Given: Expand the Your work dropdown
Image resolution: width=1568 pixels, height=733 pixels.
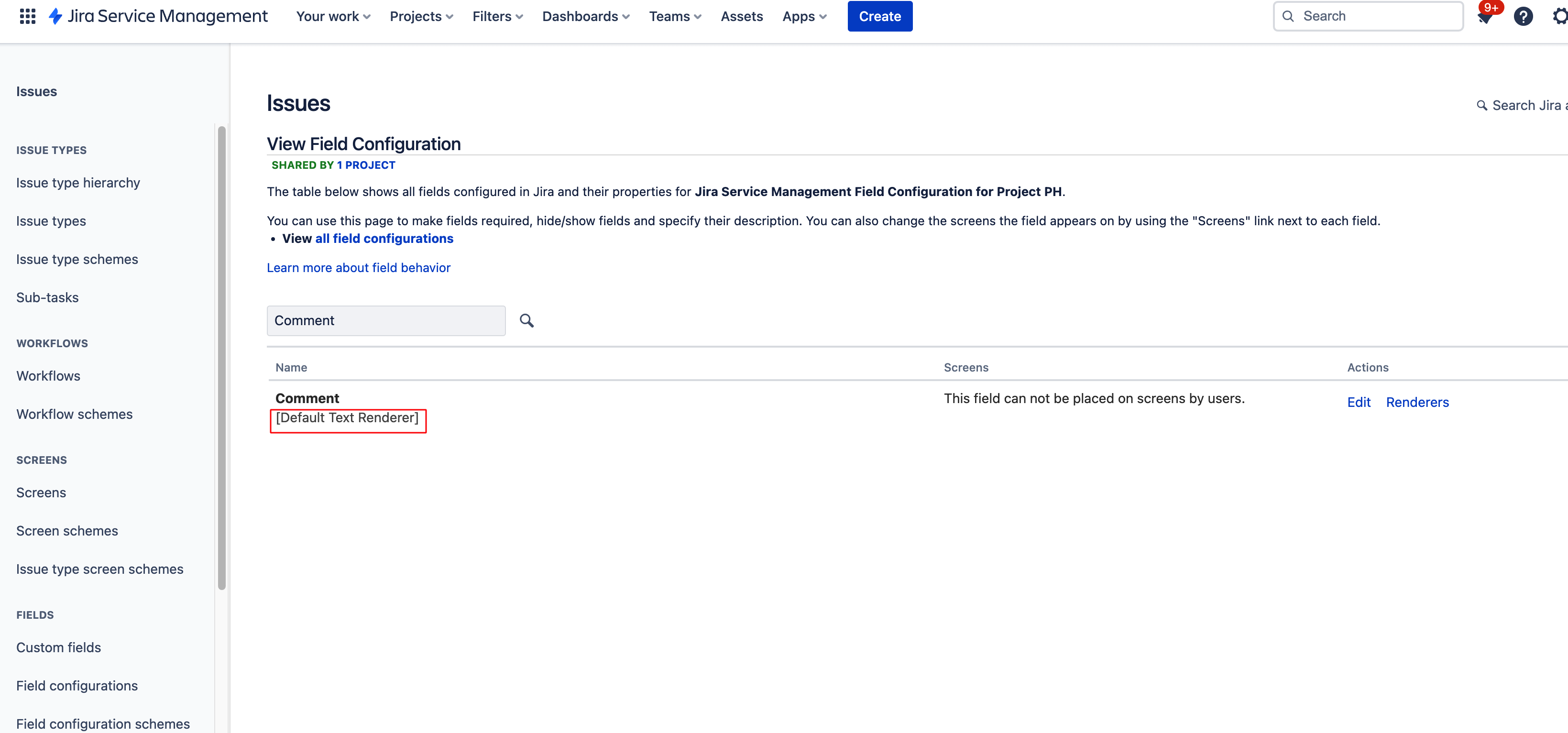Looking at the screenshot, I should coord(333,16).
